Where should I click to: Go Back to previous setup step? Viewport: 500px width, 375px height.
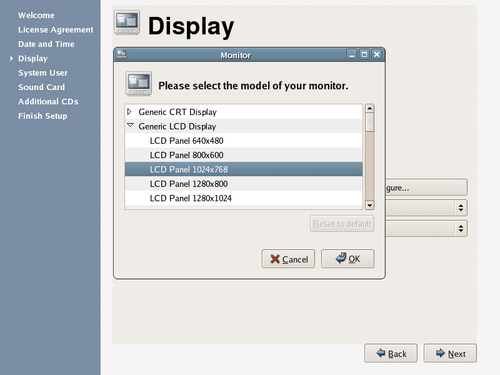click(x=391, y=353)
